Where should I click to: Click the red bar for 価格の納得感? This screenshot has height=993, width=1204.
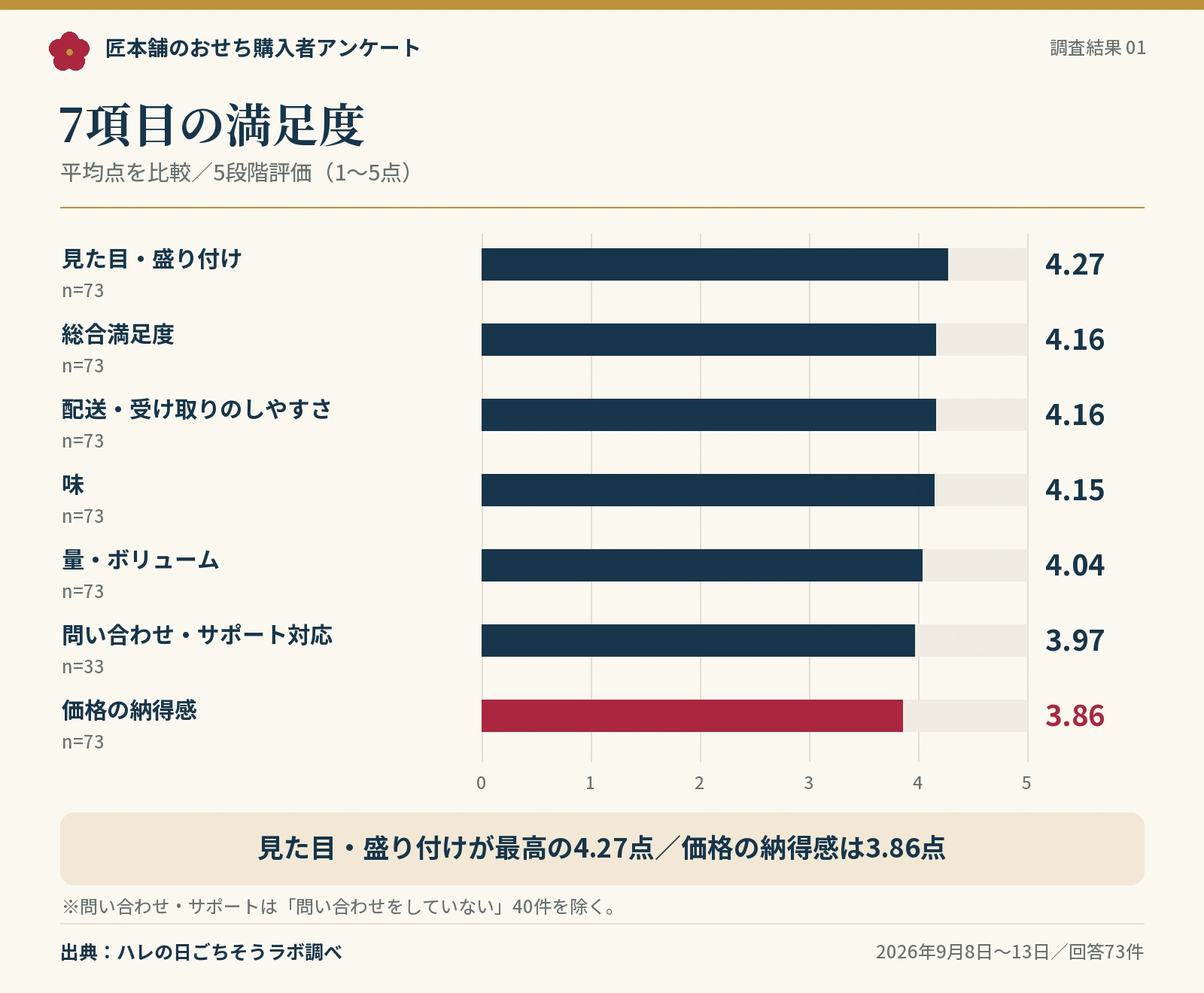(x=692, y=715)
